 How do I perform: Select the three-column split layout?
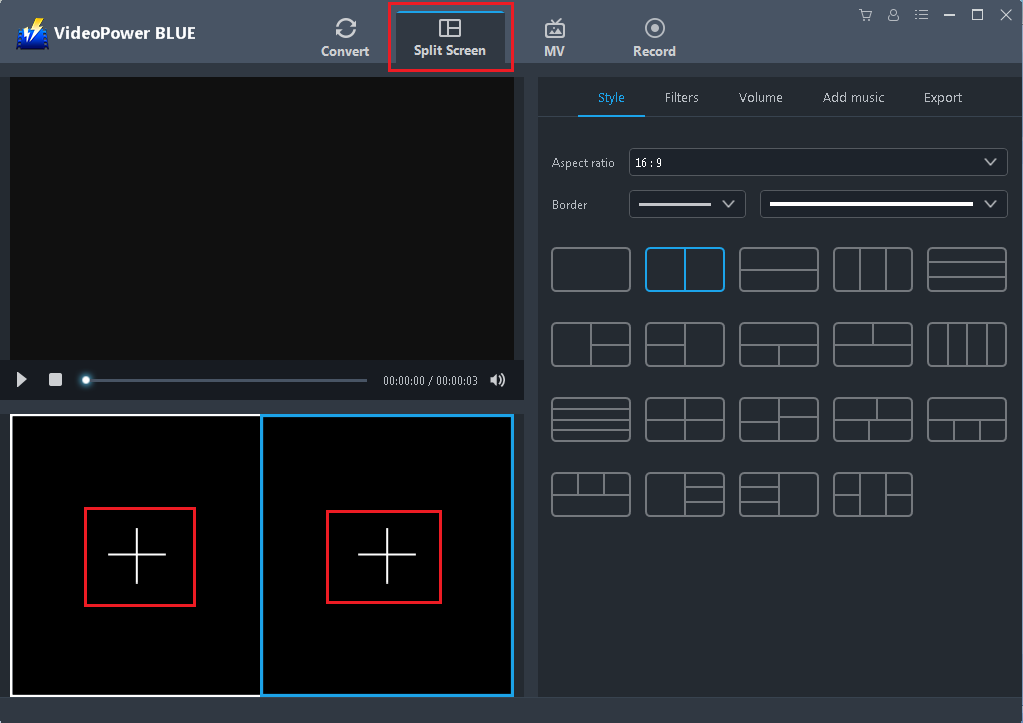(x=872, y=269)
